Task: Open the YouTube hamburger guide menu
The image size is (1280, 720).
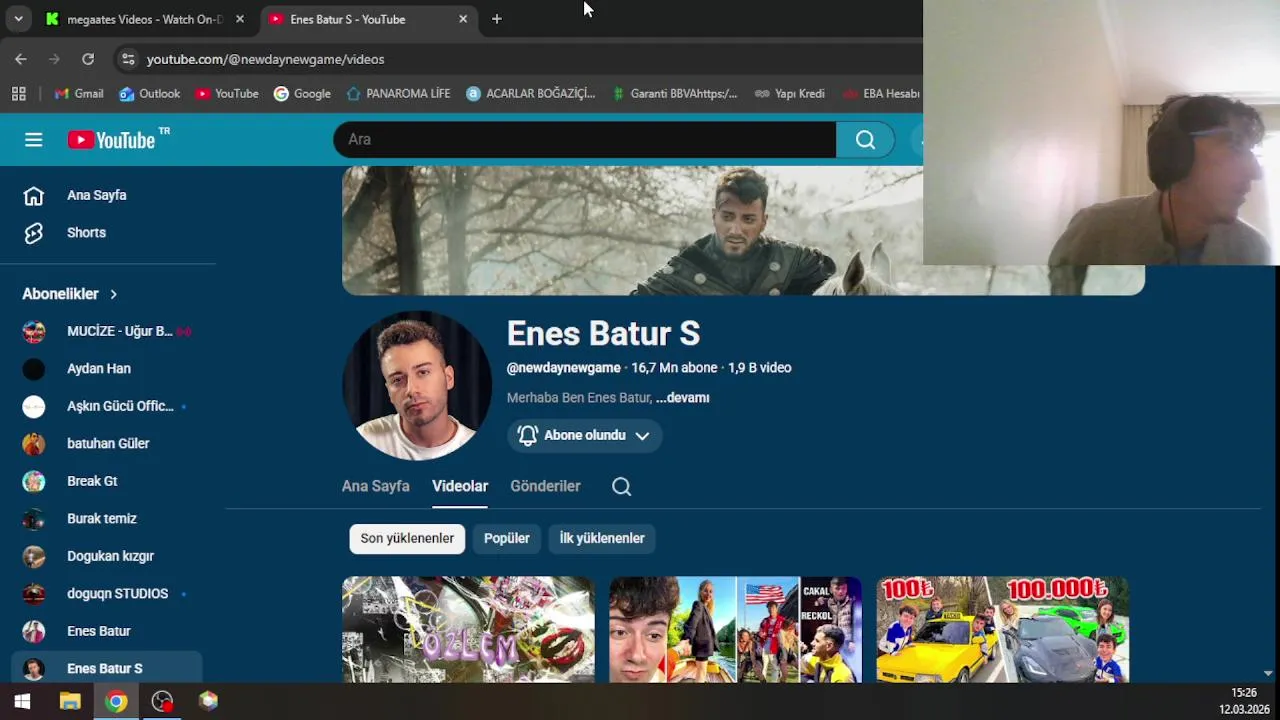Action: (34, 140)
